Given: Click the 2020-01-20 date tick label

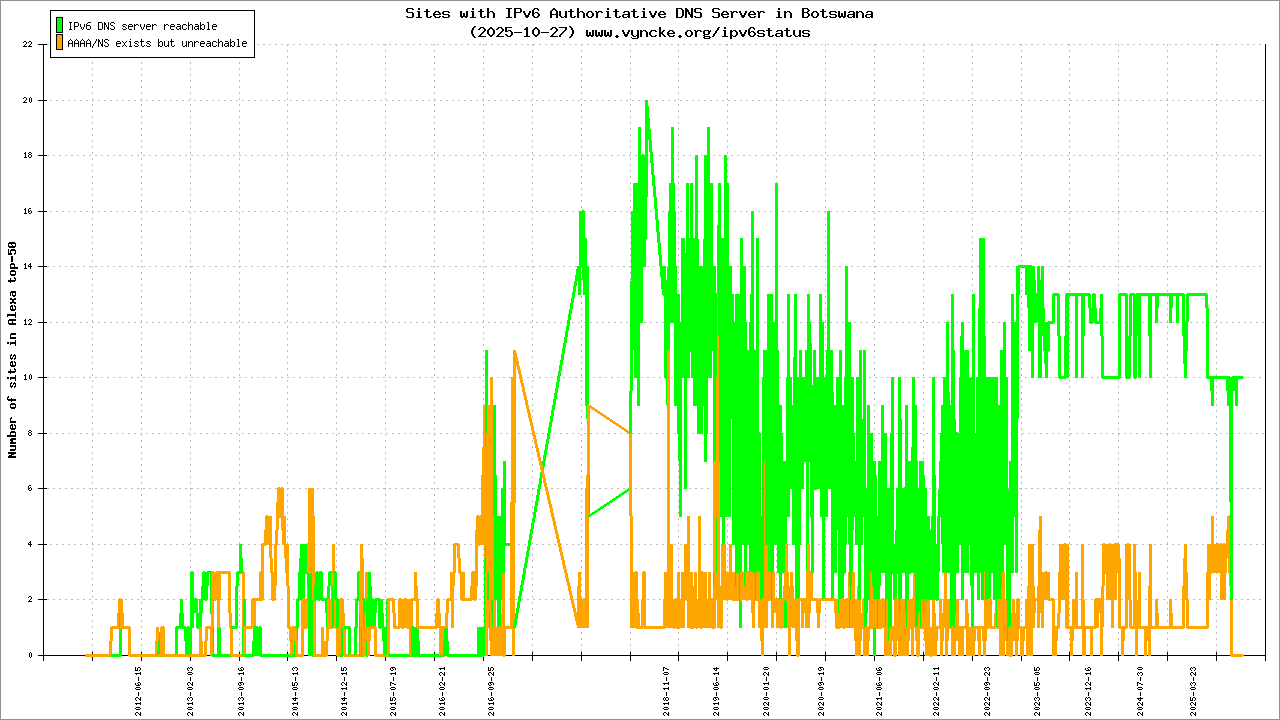Looking at the screenshot, I should [x=766, y=686].
